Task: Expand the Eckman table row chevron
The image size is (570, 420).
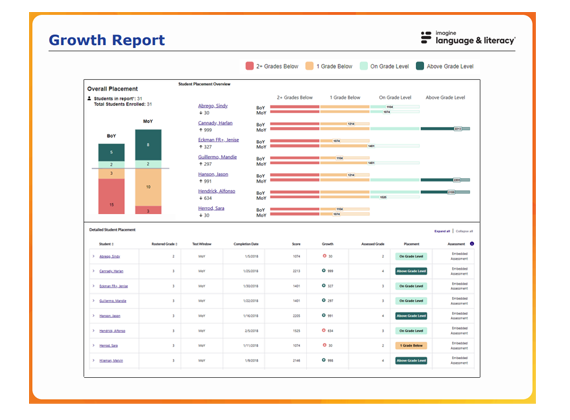Action: coord(93,286)
